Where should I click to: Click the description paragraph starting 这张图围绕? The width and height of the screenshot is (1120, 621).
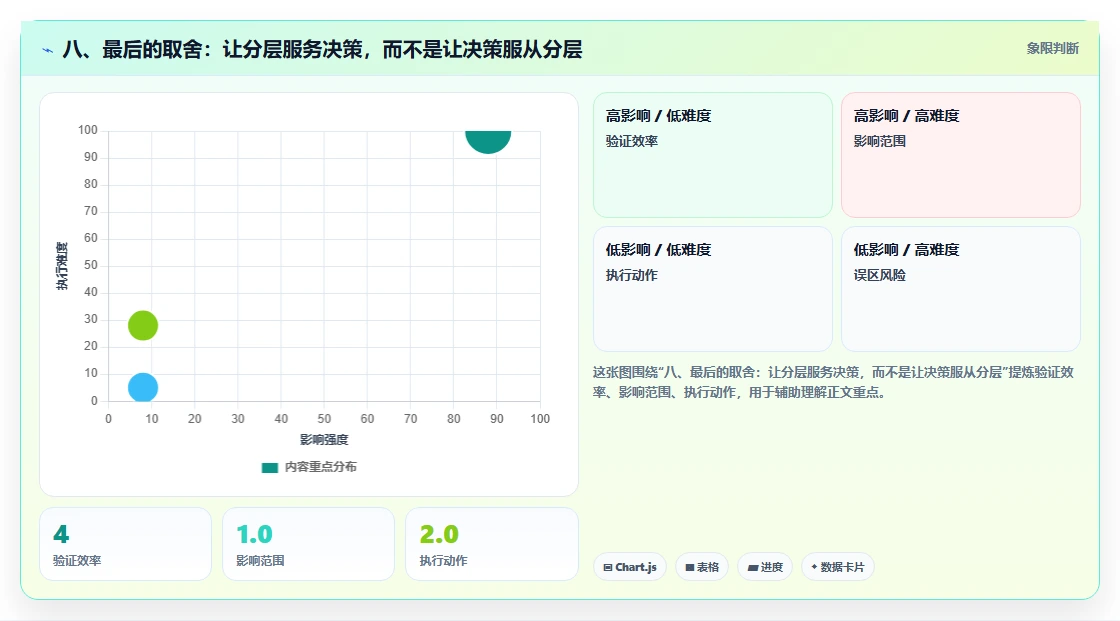pyautogui.click(x=833, y=382)
